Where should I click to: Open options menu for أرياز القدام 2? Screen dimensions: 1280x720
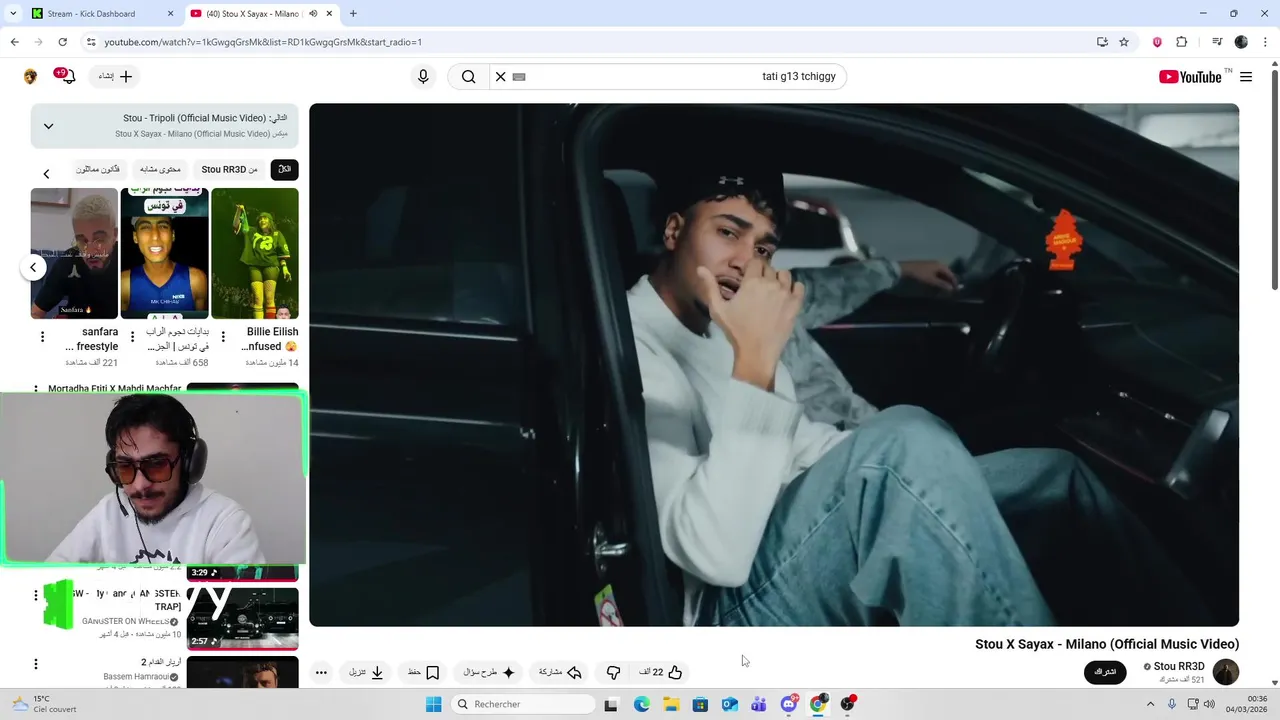(x=36, y=664)
